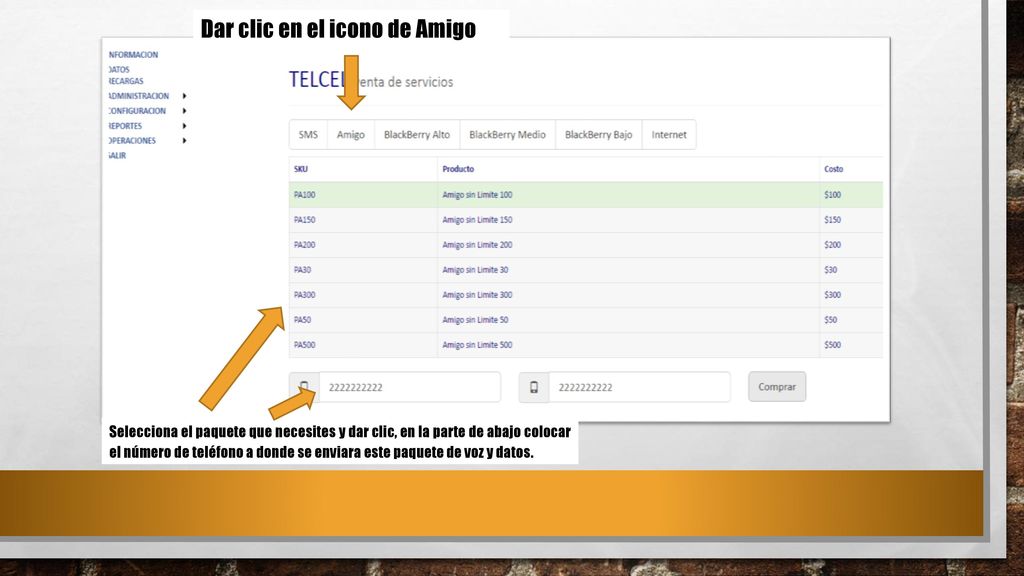Select the PA300 SKU cell

tap(363, 295)
